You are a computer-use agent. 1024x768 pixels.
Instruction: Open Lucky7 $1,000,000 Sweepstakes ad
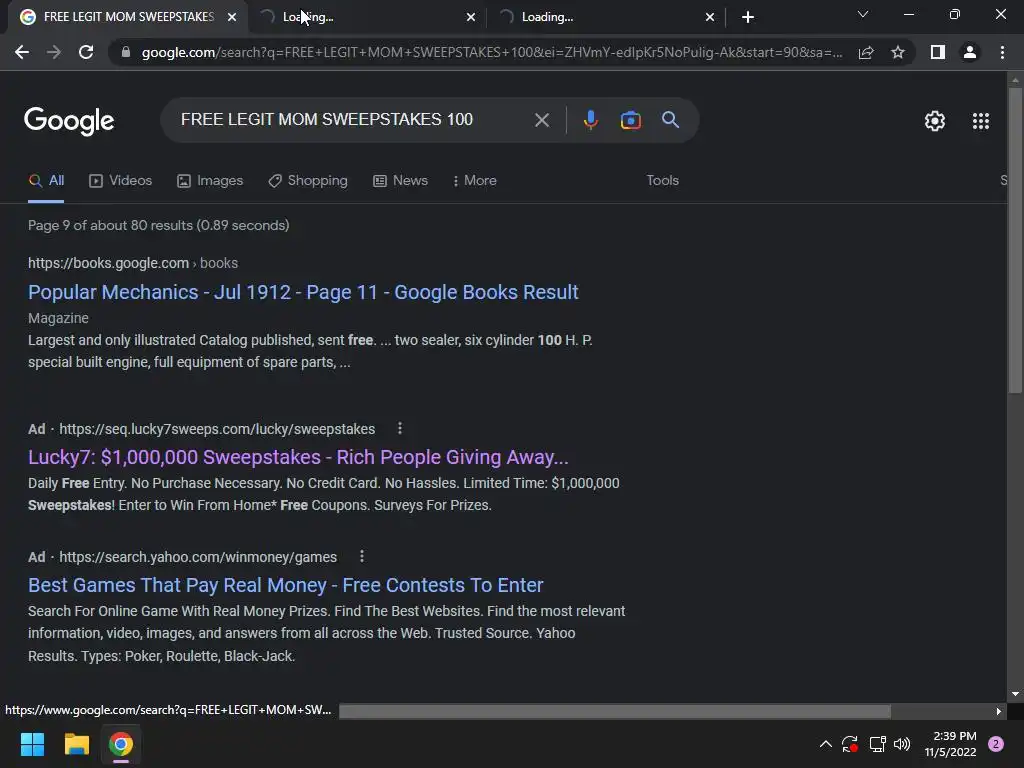pyautogui.click(x=298, y=457)
